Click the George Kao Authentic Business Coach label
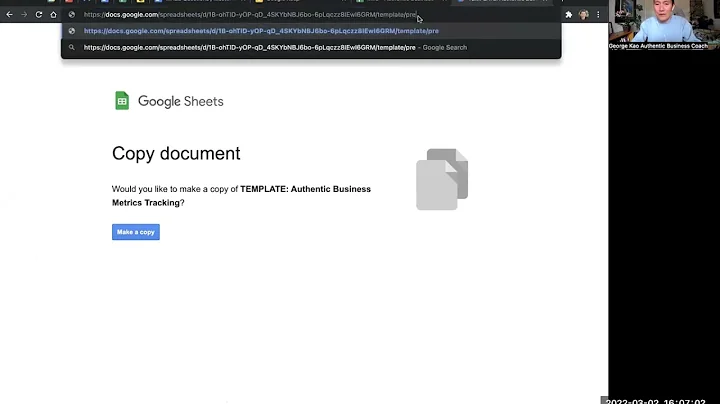Viewport: 720px width, 404px height. click(x=658, y=46)
